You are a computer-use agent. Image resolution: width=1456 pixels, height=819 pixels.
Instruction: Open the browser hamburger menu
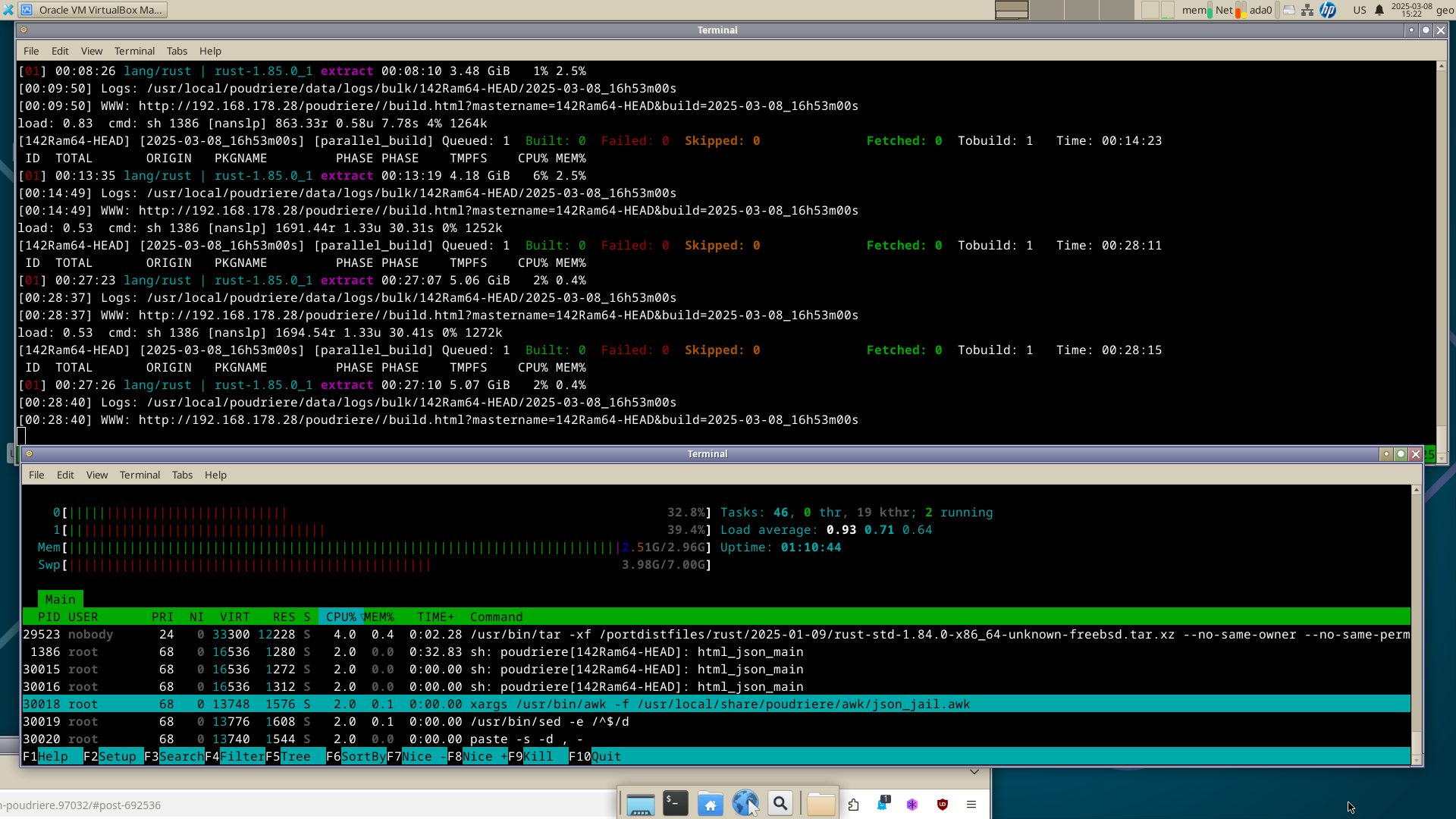click(971, 805)
